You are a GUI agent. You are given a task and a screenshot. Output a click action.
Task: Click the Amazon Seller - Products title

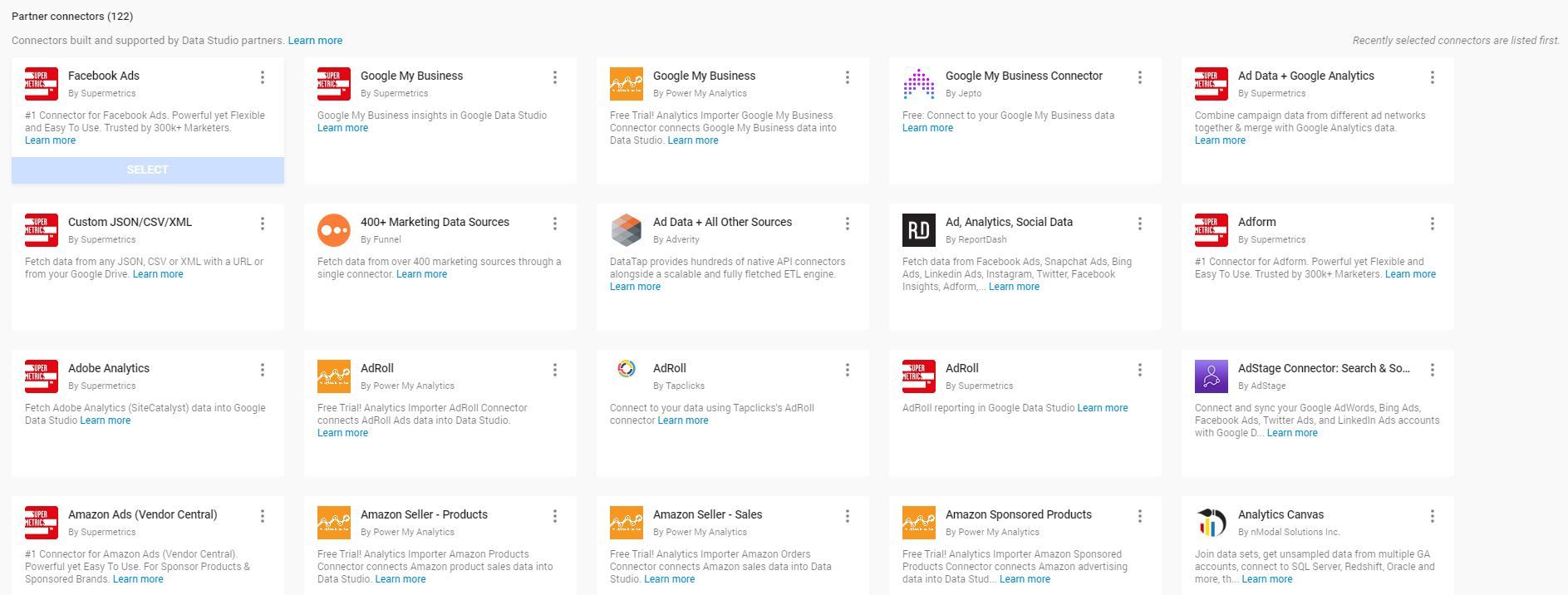tap(424, 514)
